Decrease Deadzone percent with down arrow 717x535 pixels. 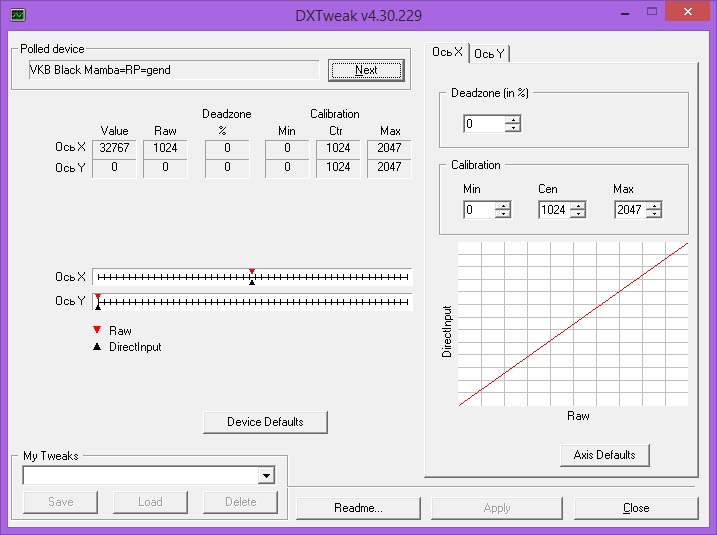pyautogui.click(x=513, y=128)
